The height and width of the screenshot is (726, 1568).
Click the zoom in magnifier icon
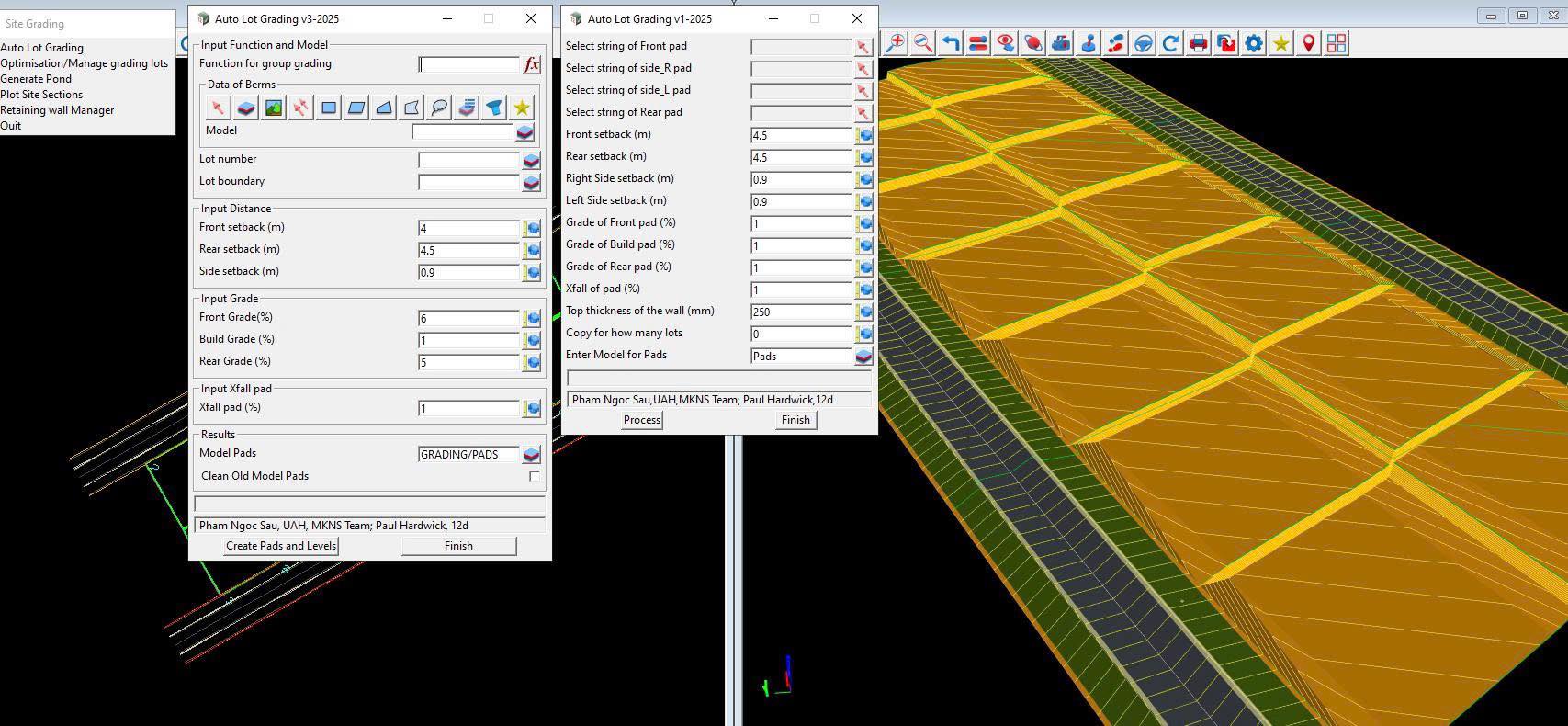coord(895,43)
